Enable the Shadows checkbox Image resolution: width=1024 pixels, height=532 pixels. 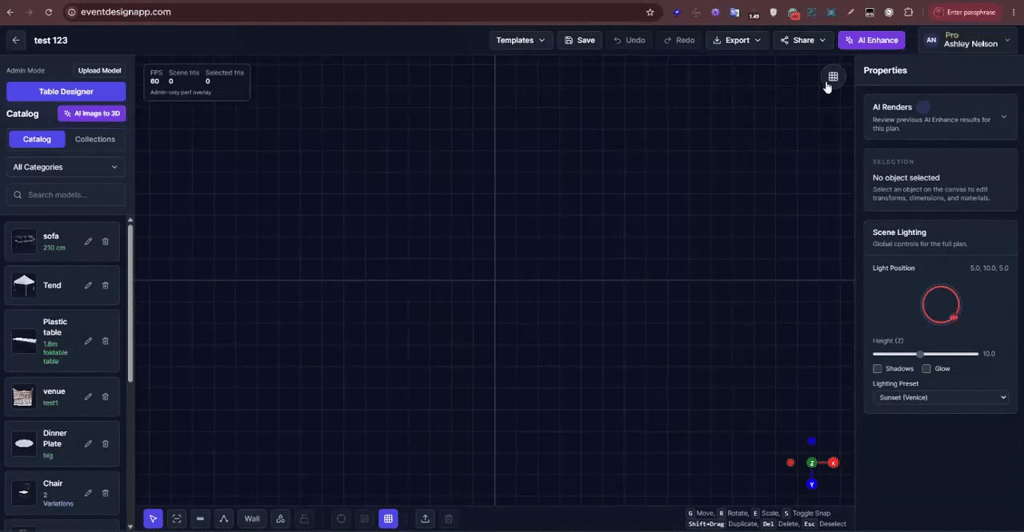click(877, 369)
